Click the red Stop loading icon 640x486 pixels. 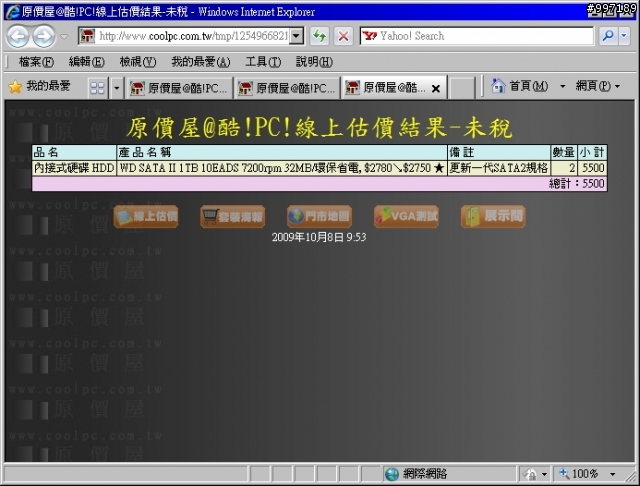coord(344,36)
